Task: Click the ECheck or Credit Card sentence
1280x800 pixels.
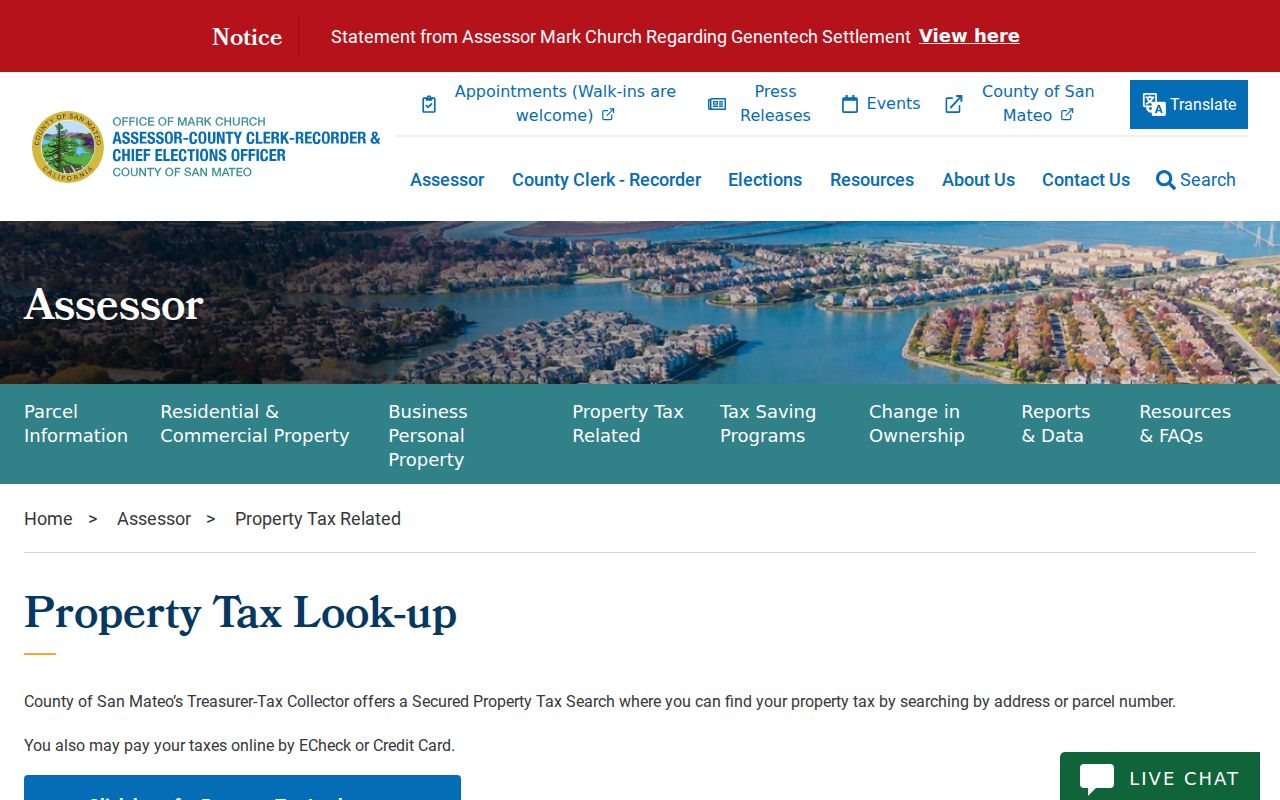Action: point(240,745)
